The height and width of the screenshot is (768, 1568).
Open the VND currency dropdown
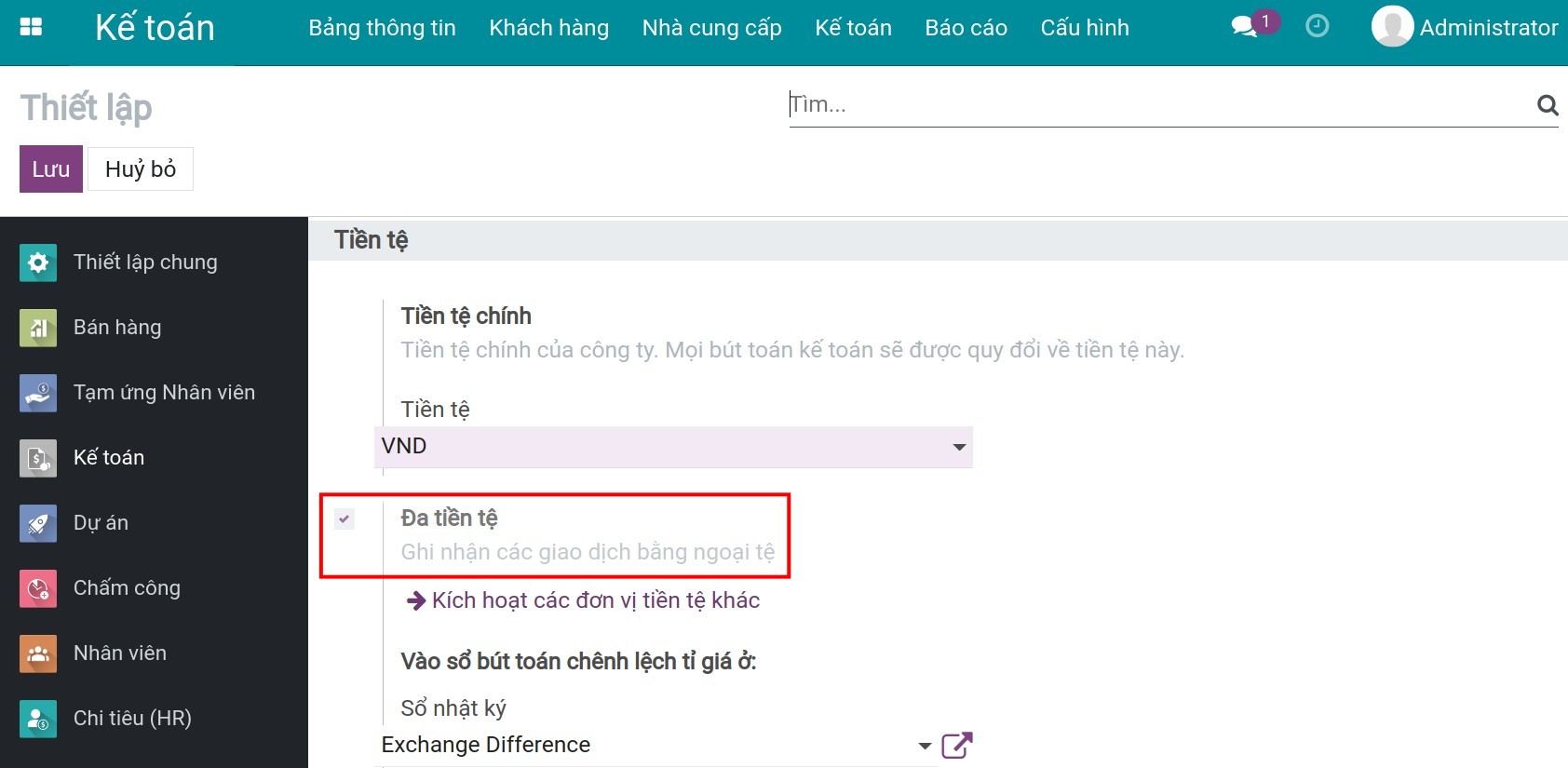tap(674, 447)
